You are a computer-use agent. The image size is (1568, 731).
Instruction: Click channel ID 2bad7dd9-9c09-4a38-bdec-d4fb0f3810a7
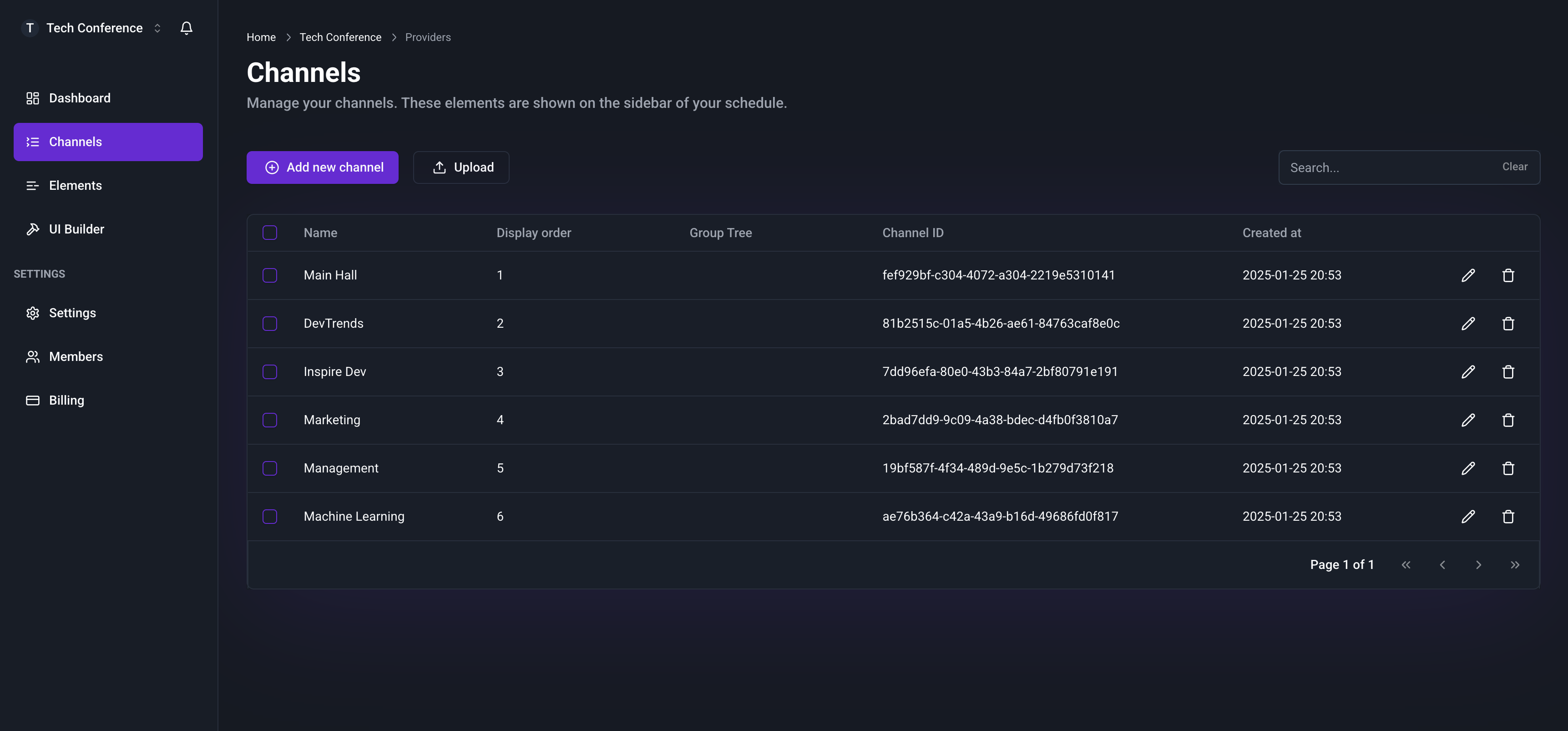tap(1000, 420)
